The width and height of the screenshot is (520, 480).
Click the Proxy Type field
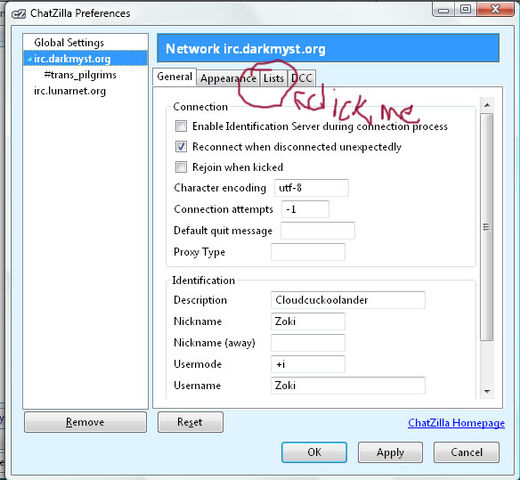(308, 252)
